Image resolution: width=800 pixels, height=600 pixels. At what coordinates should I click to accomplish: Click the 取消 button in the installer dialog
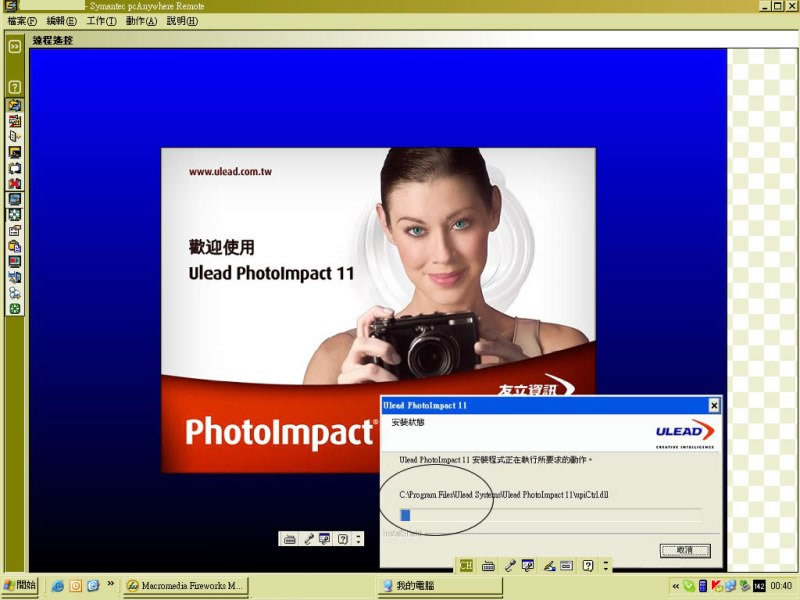685,550
